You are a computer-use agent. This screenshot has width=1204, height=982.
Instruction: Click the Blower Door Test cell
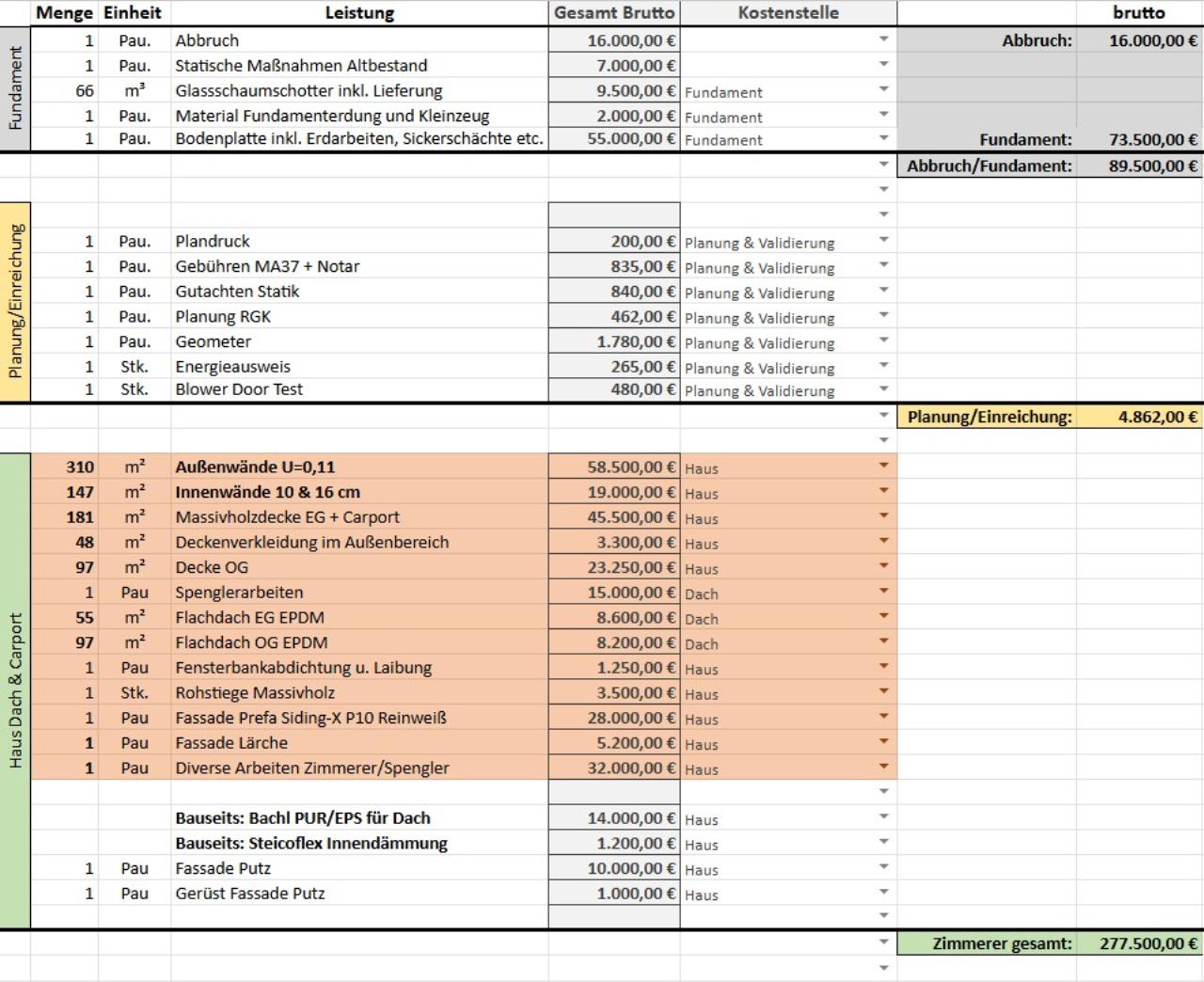click(359, 389)
